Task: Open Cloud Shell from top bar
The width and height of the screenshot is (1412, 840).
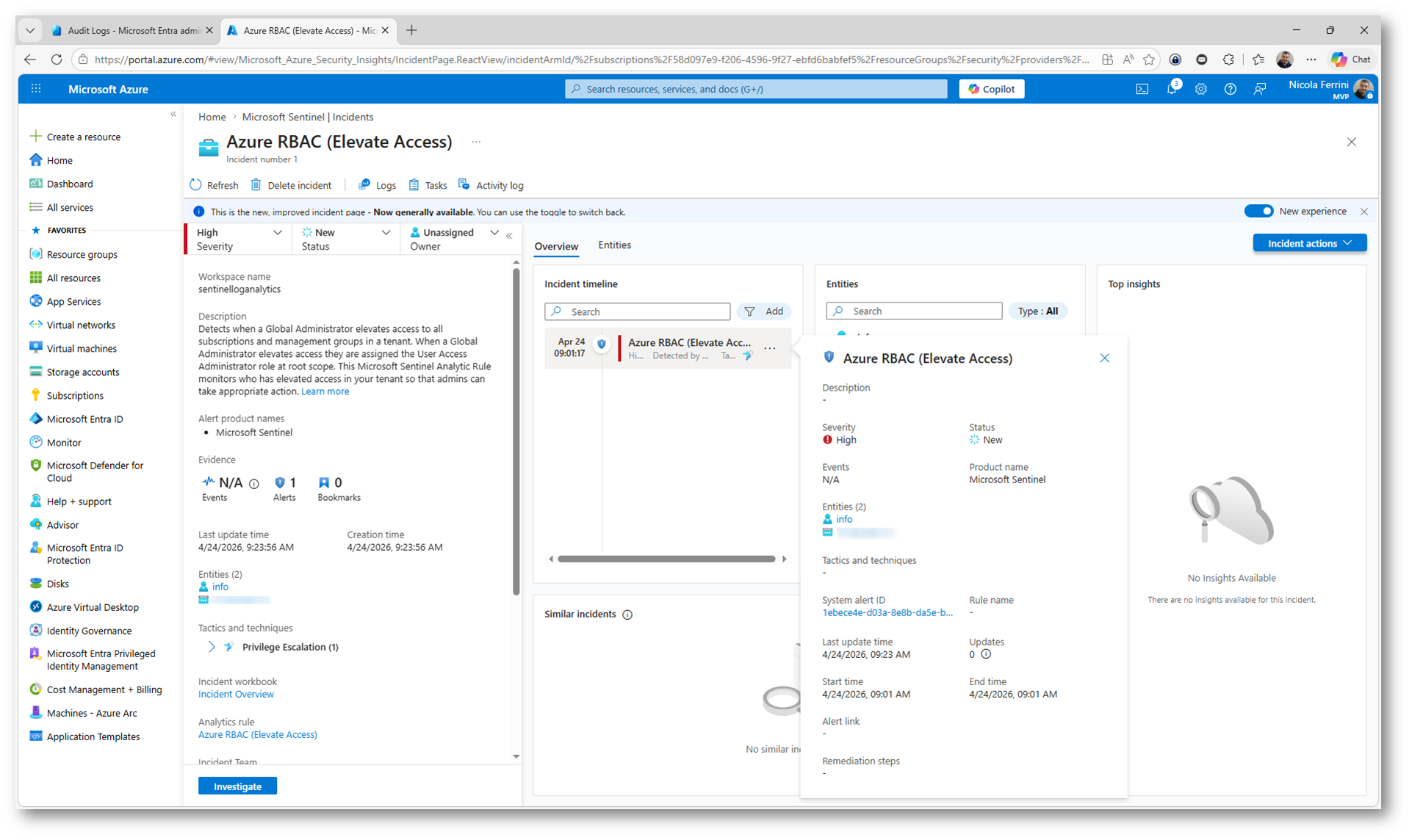Action: [x=1142, y=89]
